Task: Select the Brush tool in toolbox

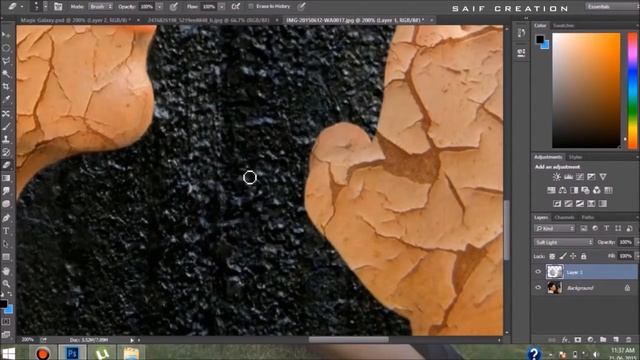Action: coord(6,127)
